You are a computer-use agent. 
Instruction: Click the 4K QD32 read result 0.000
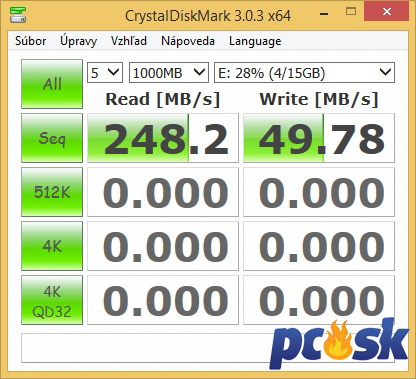coord(163,300)
